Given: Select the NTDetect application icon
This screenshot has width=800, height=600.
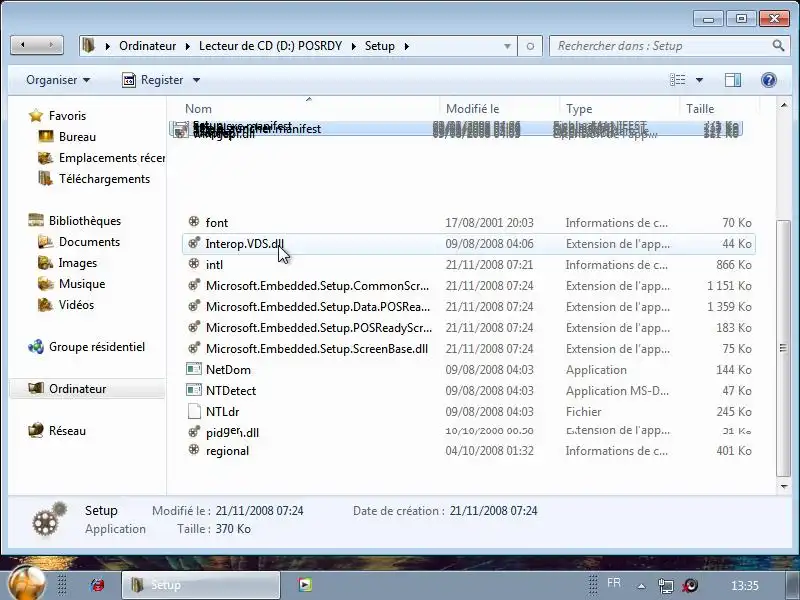Looking at the screenshot, I should point(194,390).
